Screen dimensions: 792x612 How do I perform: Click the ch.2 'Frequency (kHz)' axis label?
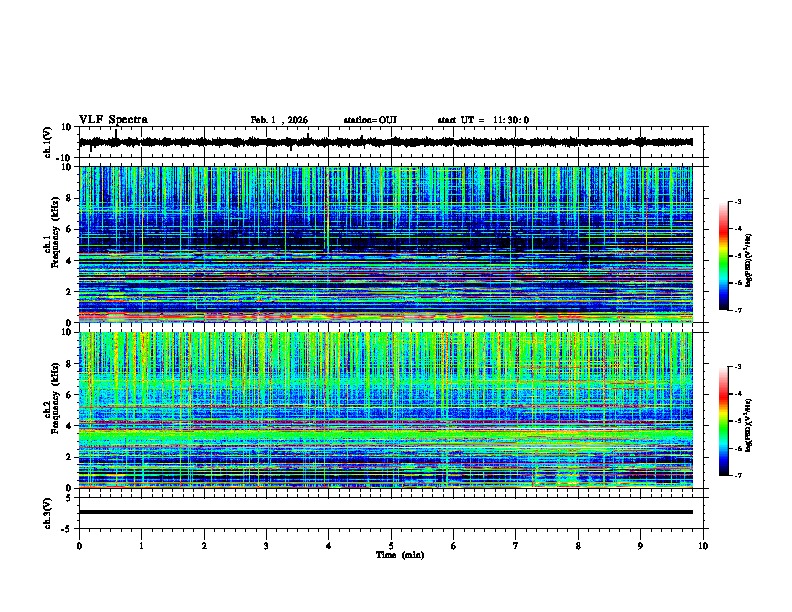tap(55, 398)
